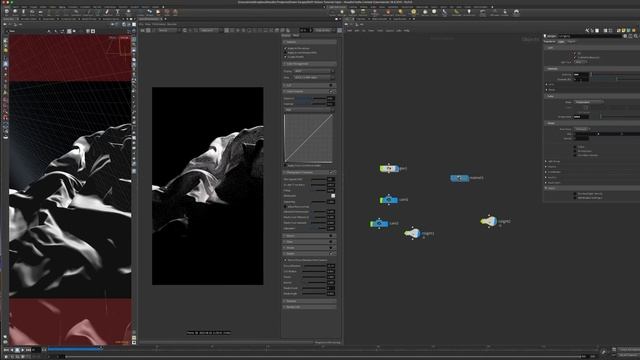The width and height of the screenshot is (640, 360).
Task: Select the material node in the network view
Action: 460,178
